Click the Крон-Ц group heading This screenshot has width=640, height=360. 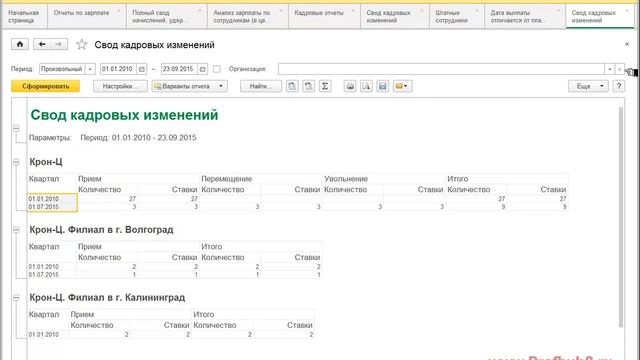pos(46,162)
